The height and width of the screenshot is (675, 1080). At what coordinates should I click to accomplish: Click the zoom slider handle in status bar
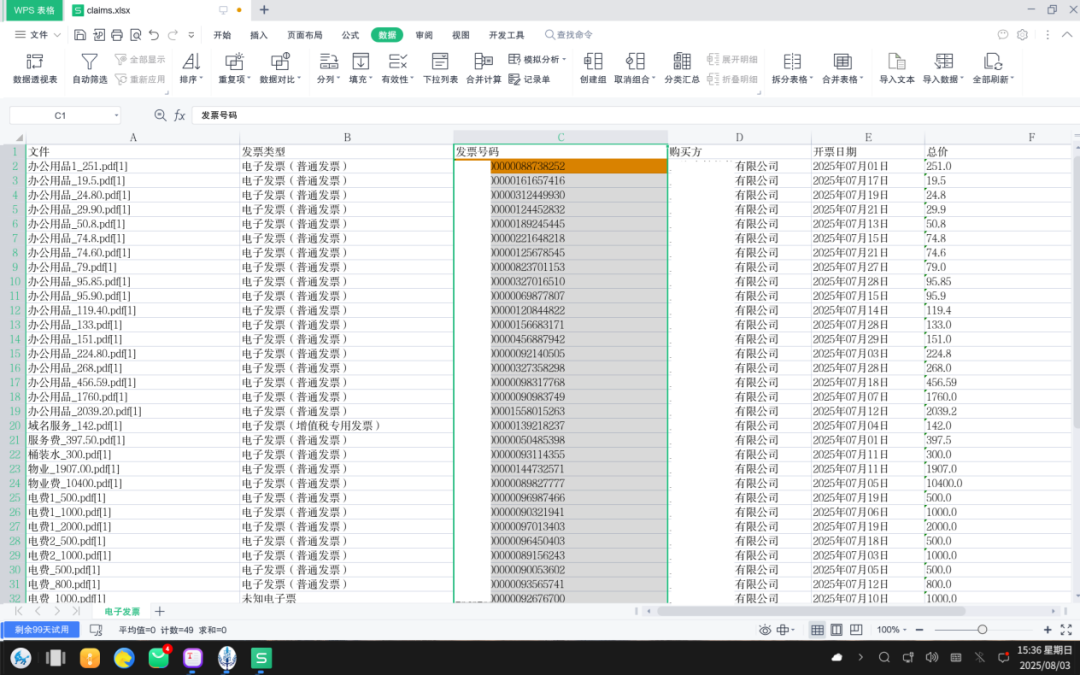tap(982, 630)
